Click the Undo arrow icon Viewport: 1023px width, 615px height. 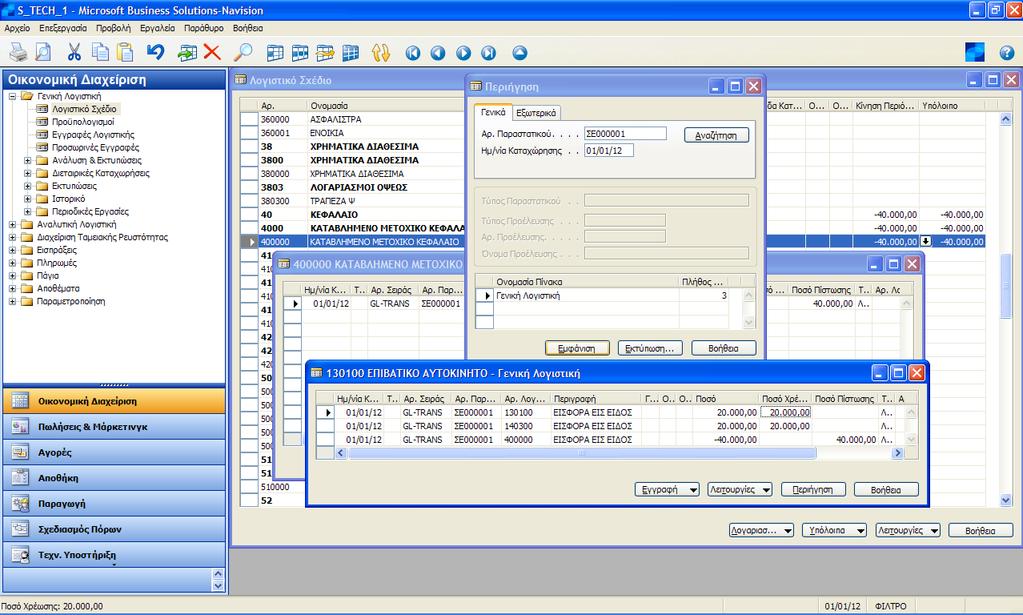[x=155, y=53]
